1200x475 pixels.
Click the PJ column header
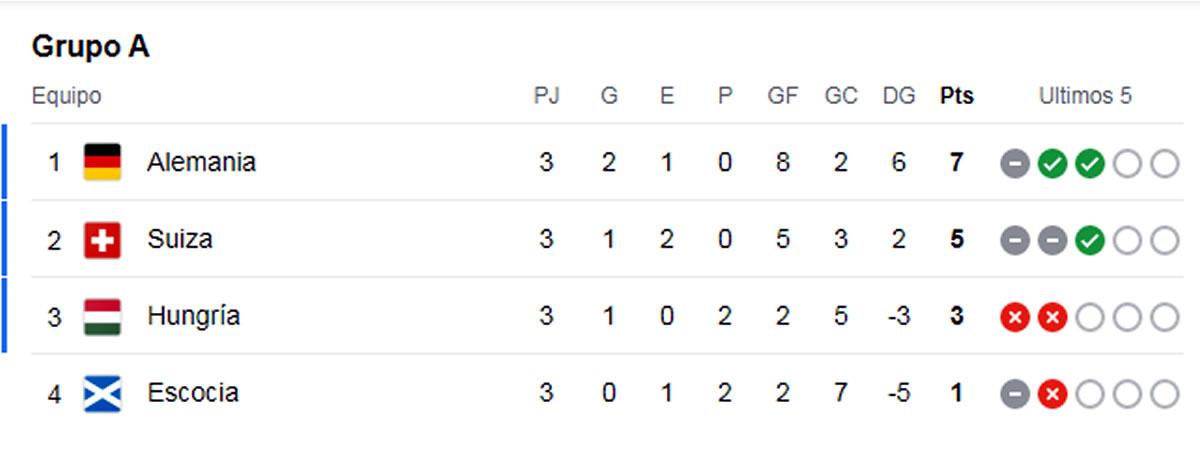point(546,97)
